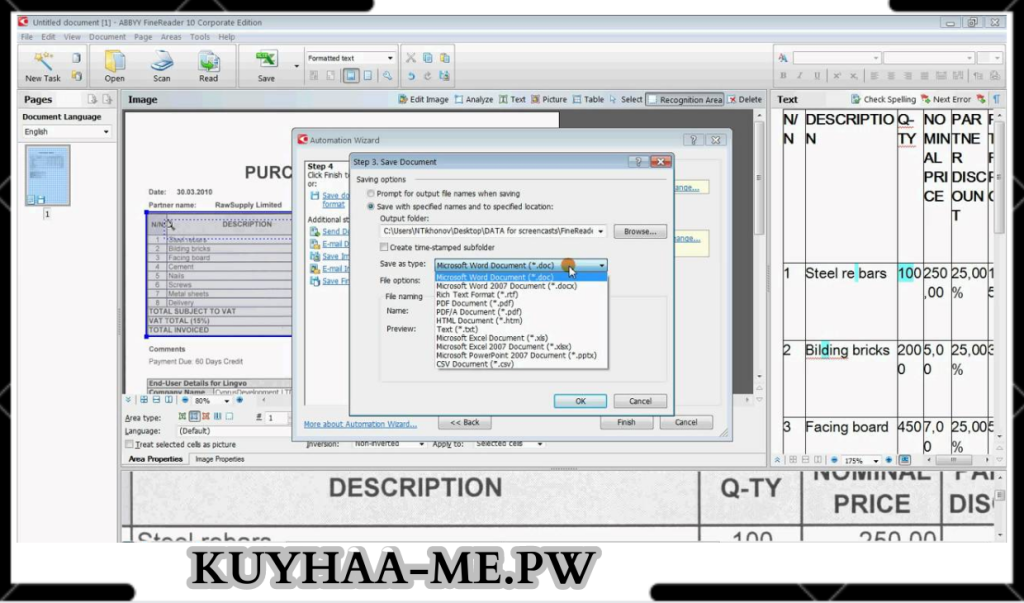Viewport: 1024px width, 603px height.
Task: Select Prompt for output file names radio
Action: coord(371,193)
